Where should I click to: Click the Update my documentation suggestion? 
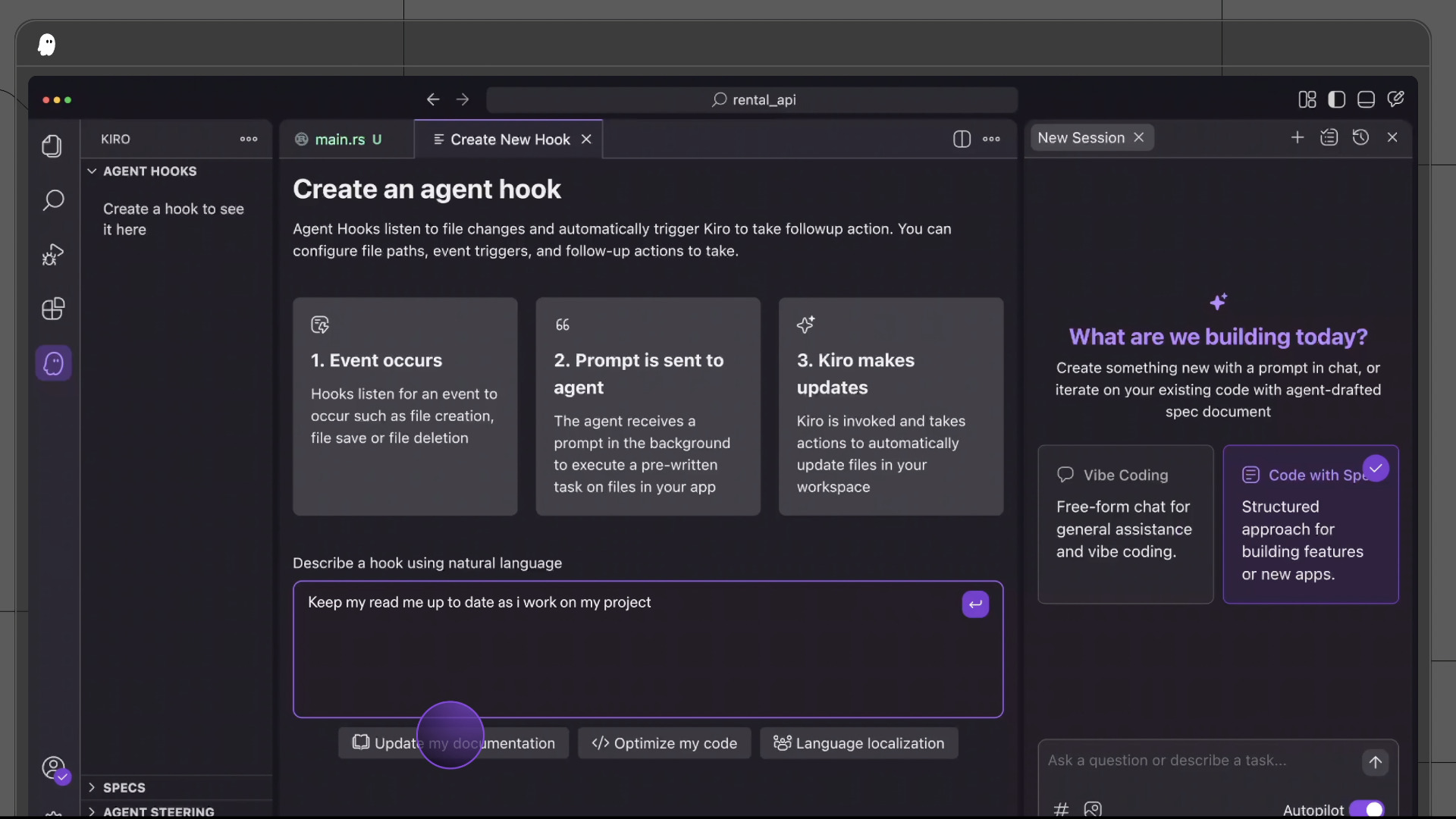[x=453, y=743]
